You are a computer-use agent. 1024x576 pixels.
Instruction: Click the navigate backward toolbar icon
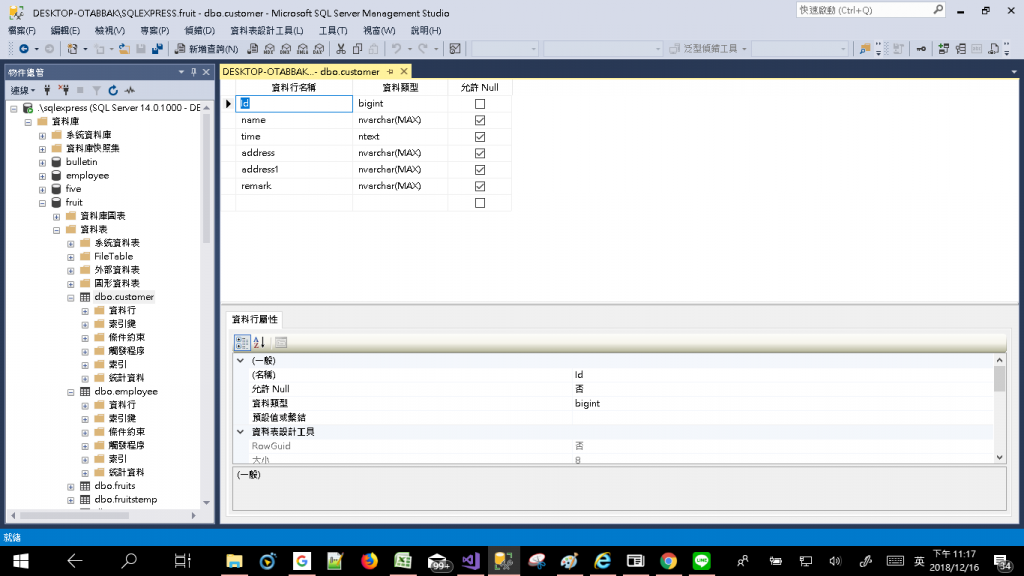(24, 49)
